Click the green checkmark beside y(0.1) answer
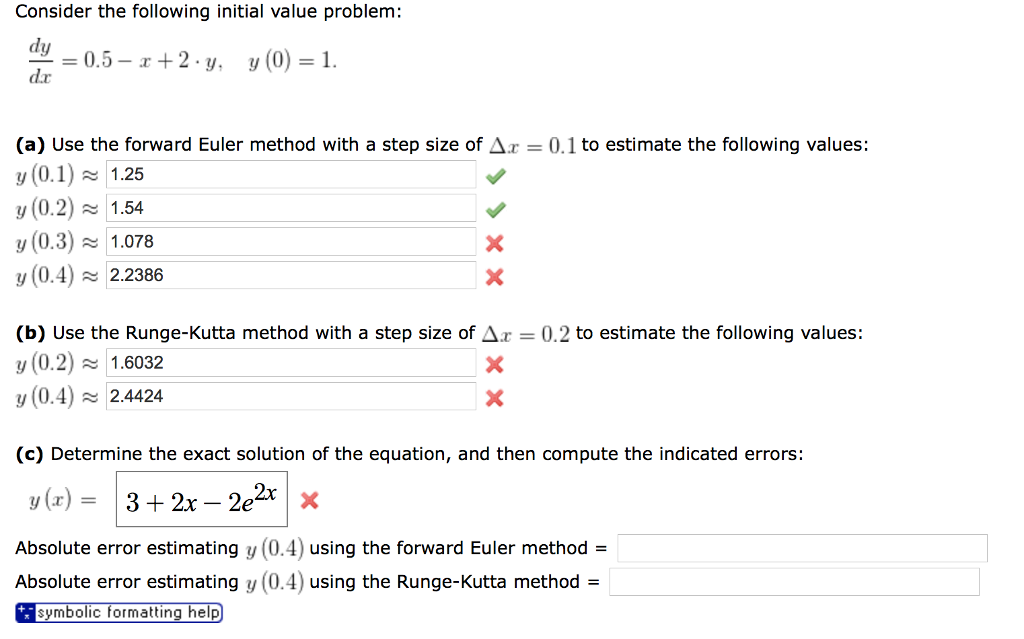Viewport: 1024px width, 639px height. click(494, 174)
